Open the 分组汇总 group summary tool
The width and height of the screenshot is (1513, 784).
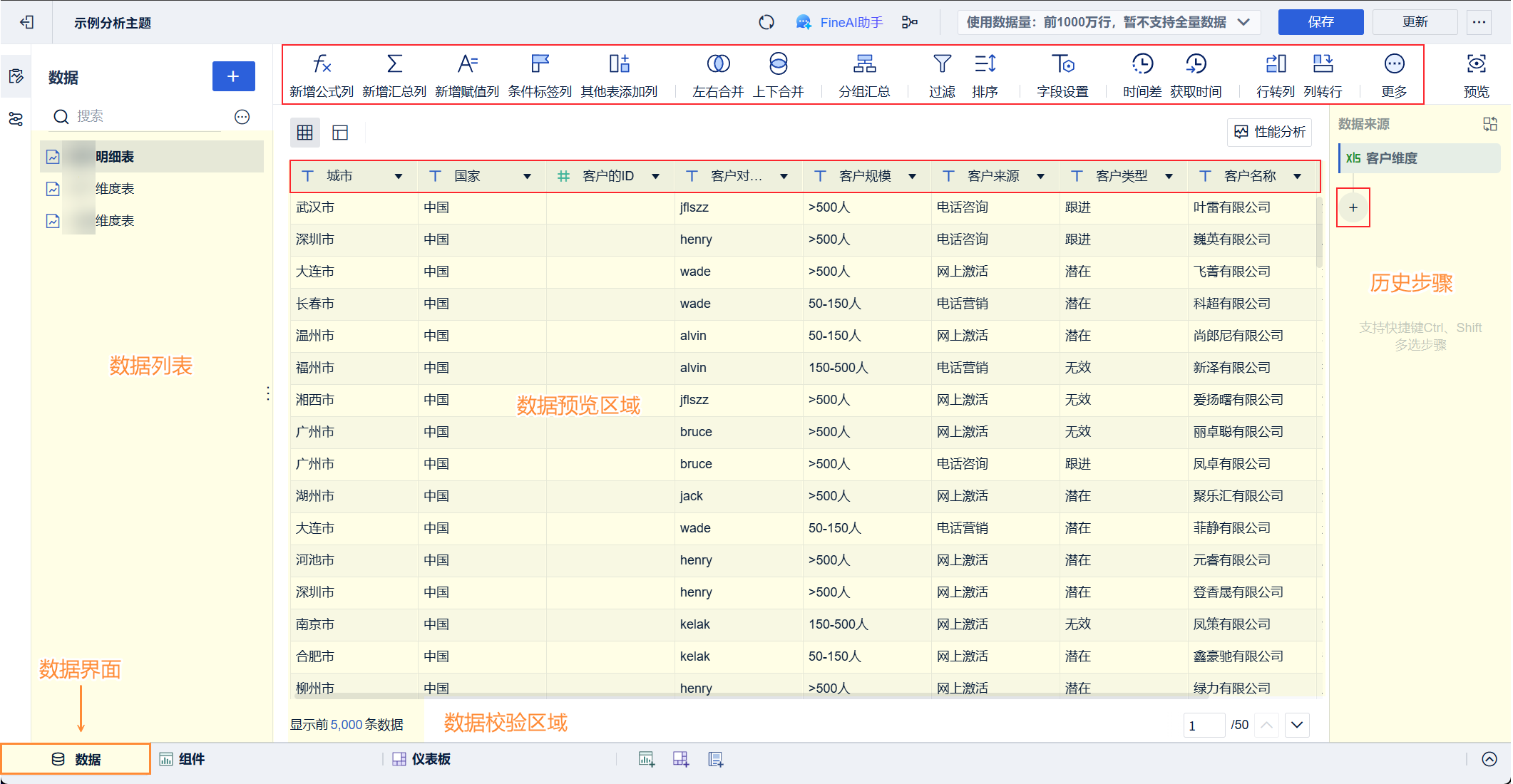click(x=864, y=65)
